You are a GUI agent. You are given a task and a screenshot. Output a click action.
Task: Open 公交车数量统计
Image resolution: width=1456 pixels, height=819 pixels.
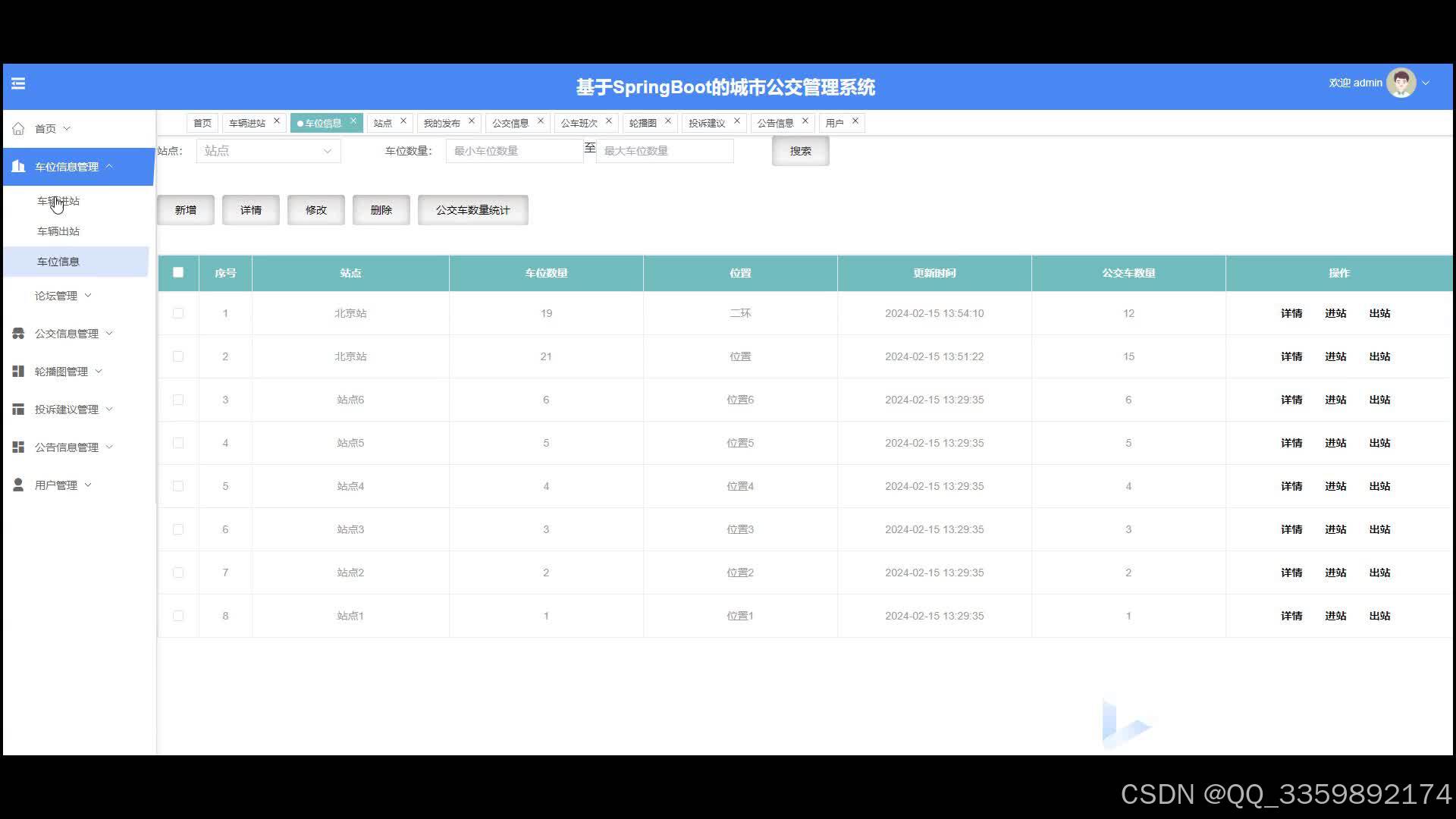coord(473,210)
